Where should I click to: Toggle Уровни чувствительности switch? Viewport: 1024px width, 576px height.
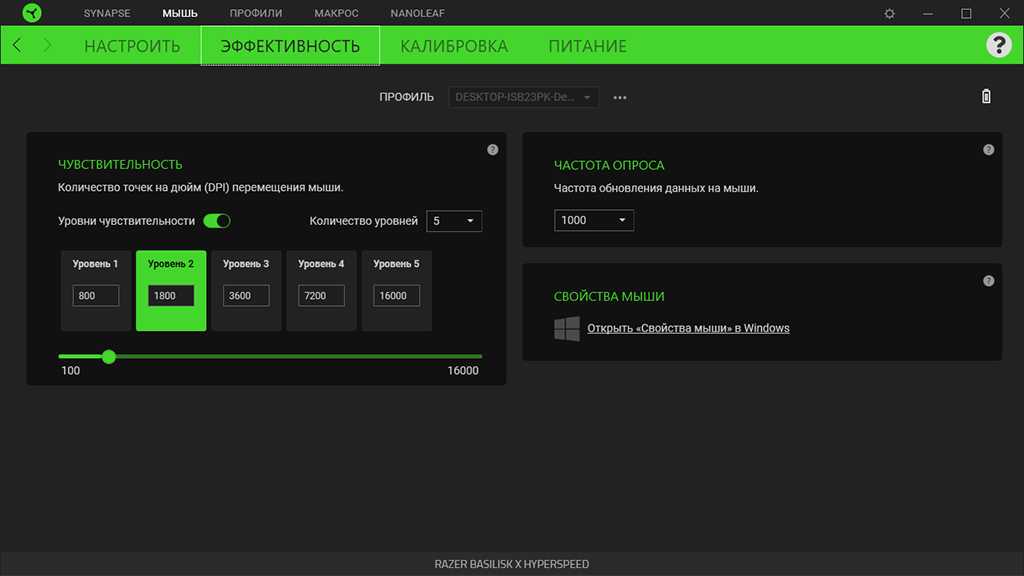pyautogui.click(x=217, y=221)
